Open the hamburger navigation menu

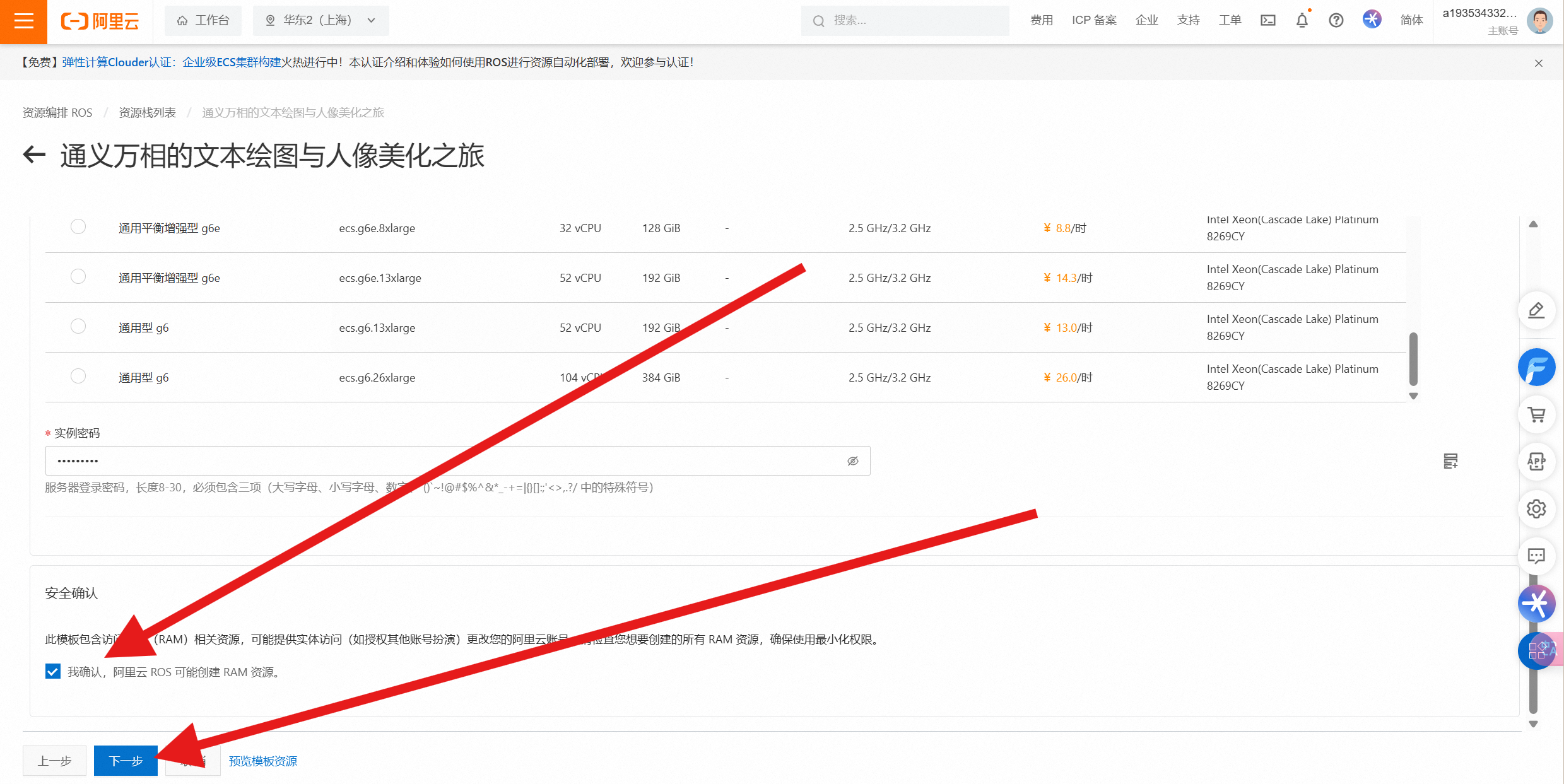(x=23, y=21)
